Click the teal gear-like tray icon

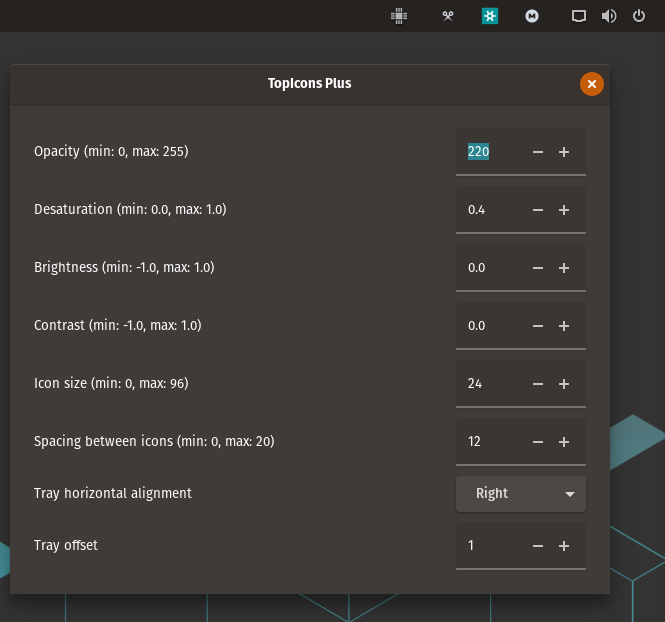tap(489, 16)
